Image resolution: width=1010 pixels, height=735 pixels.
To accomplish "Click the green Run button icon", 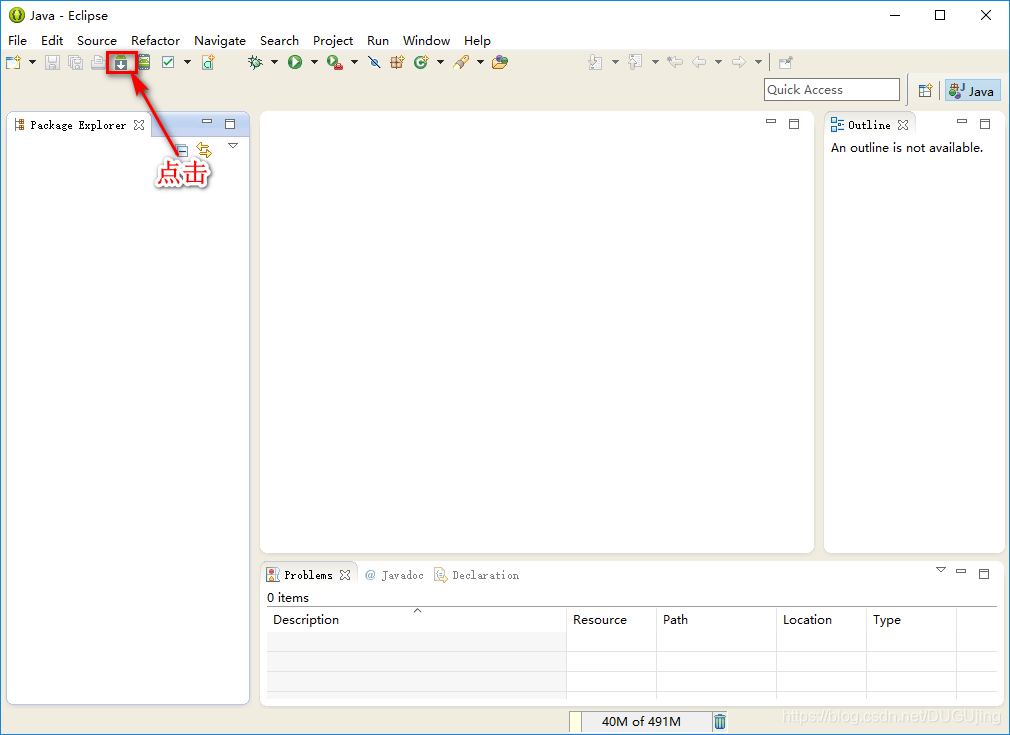I will coord(295,62).
